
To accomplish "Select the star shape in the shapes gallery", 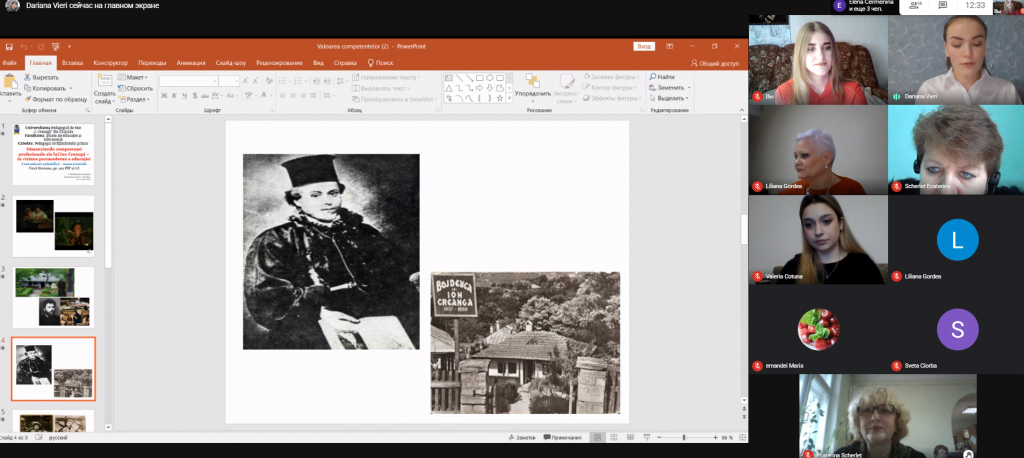I will pyautogui.click(x=500, y=98).
